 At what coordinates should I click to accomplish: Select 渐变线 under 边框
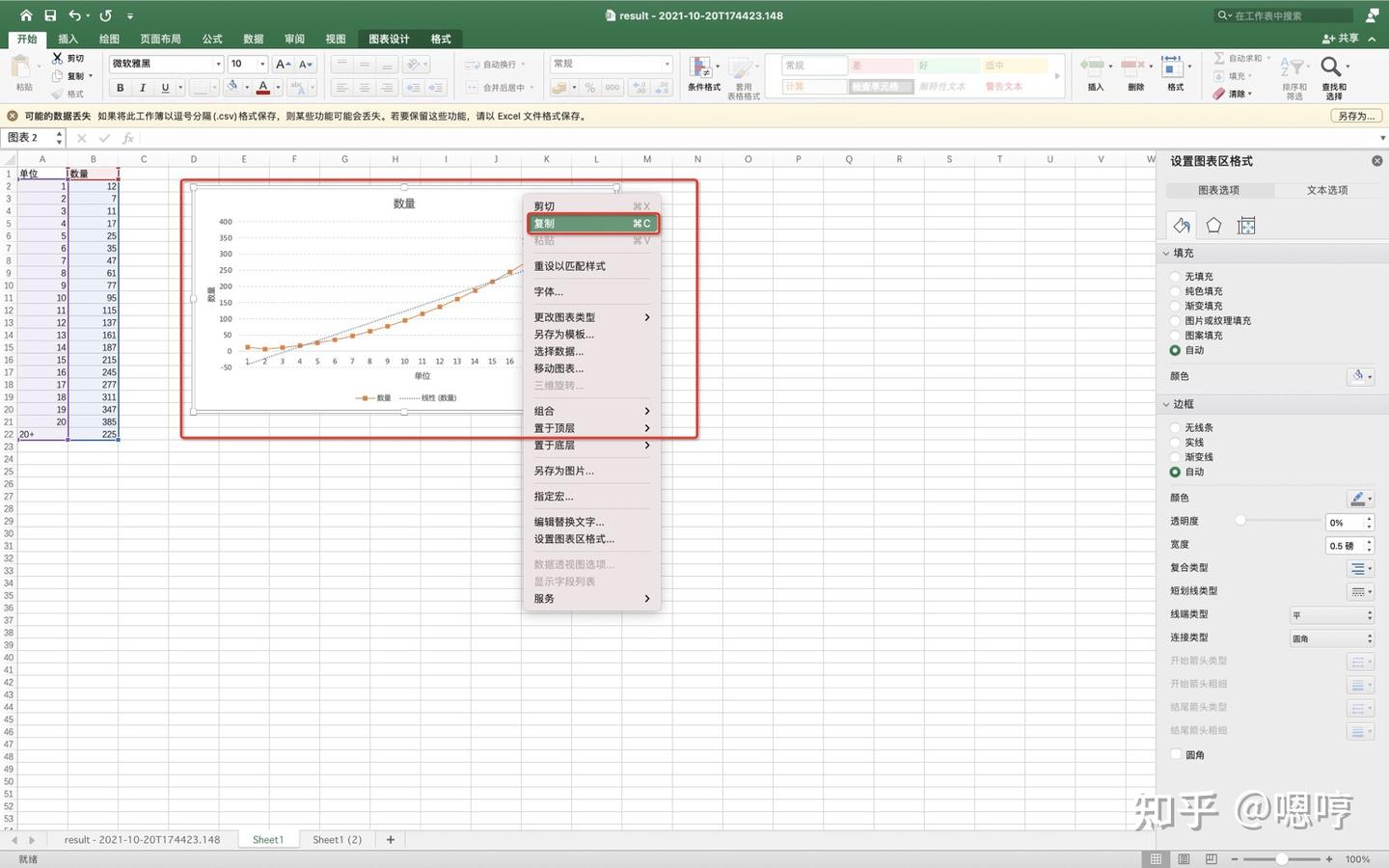tap(1175, 456)
